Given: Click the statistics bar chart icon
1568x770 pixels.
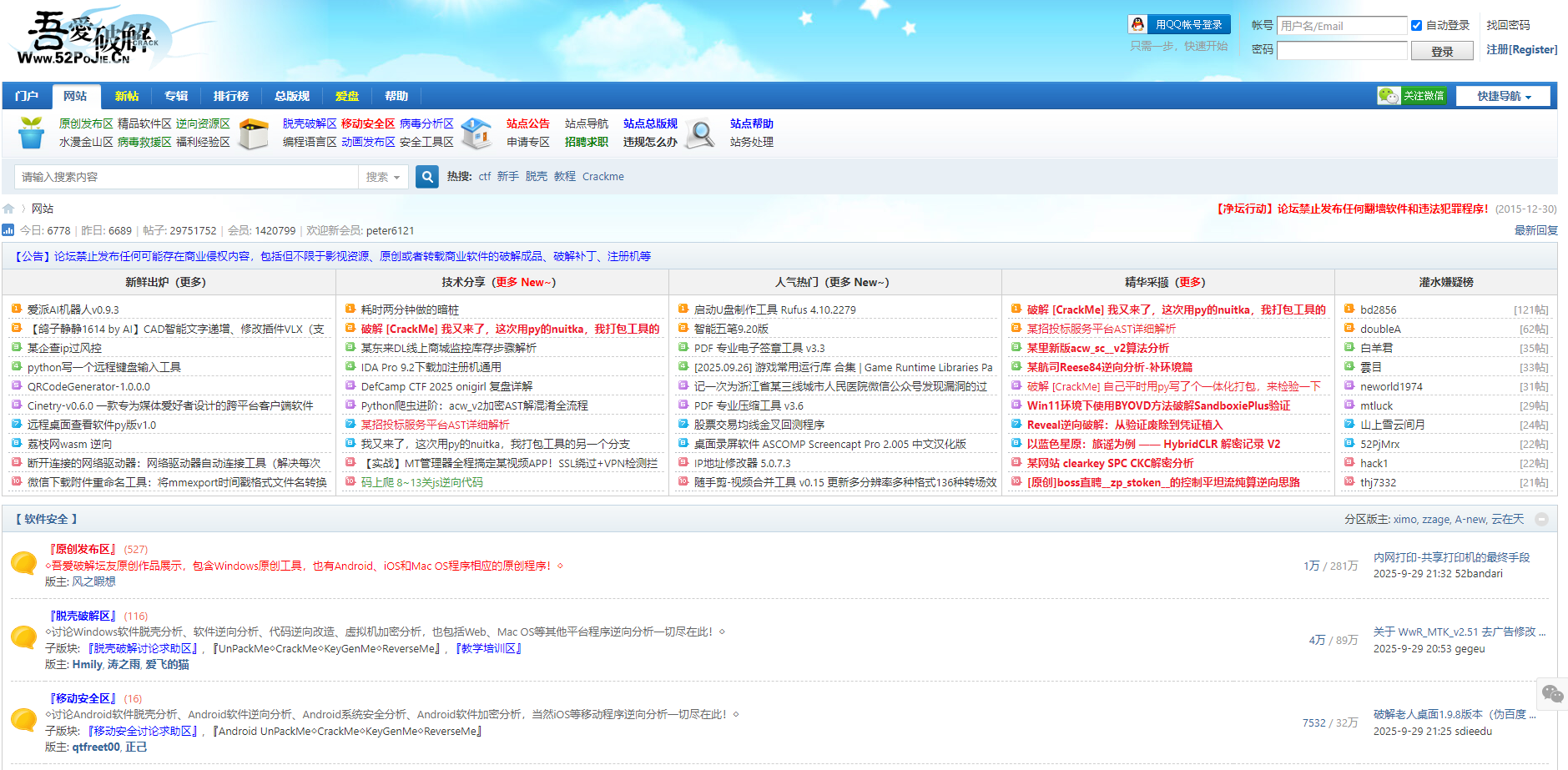Looking at the screenshot, I should [8, 230].
